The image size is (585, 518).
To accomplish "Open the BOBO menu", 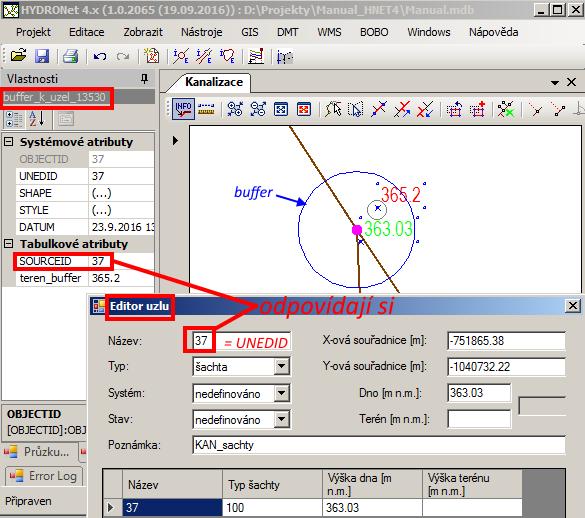I will click(x=374, y=32).
